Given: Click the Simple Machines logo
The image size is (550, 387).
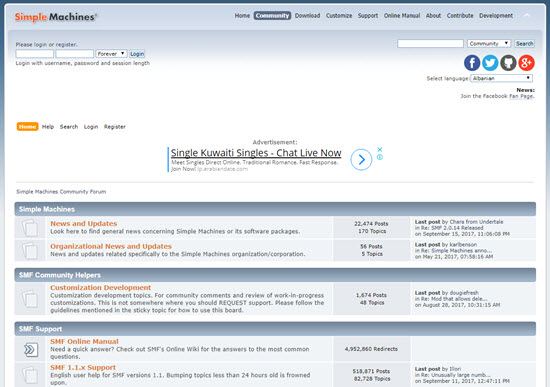Looking at the screenshot, I should 55,17.
